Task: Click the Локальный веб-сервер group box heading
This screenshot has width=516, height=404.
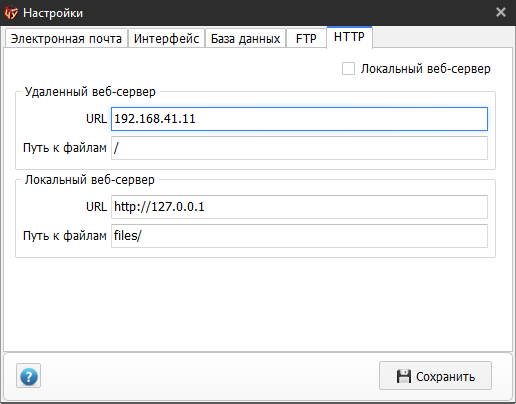Action: (x=90, y=180)
